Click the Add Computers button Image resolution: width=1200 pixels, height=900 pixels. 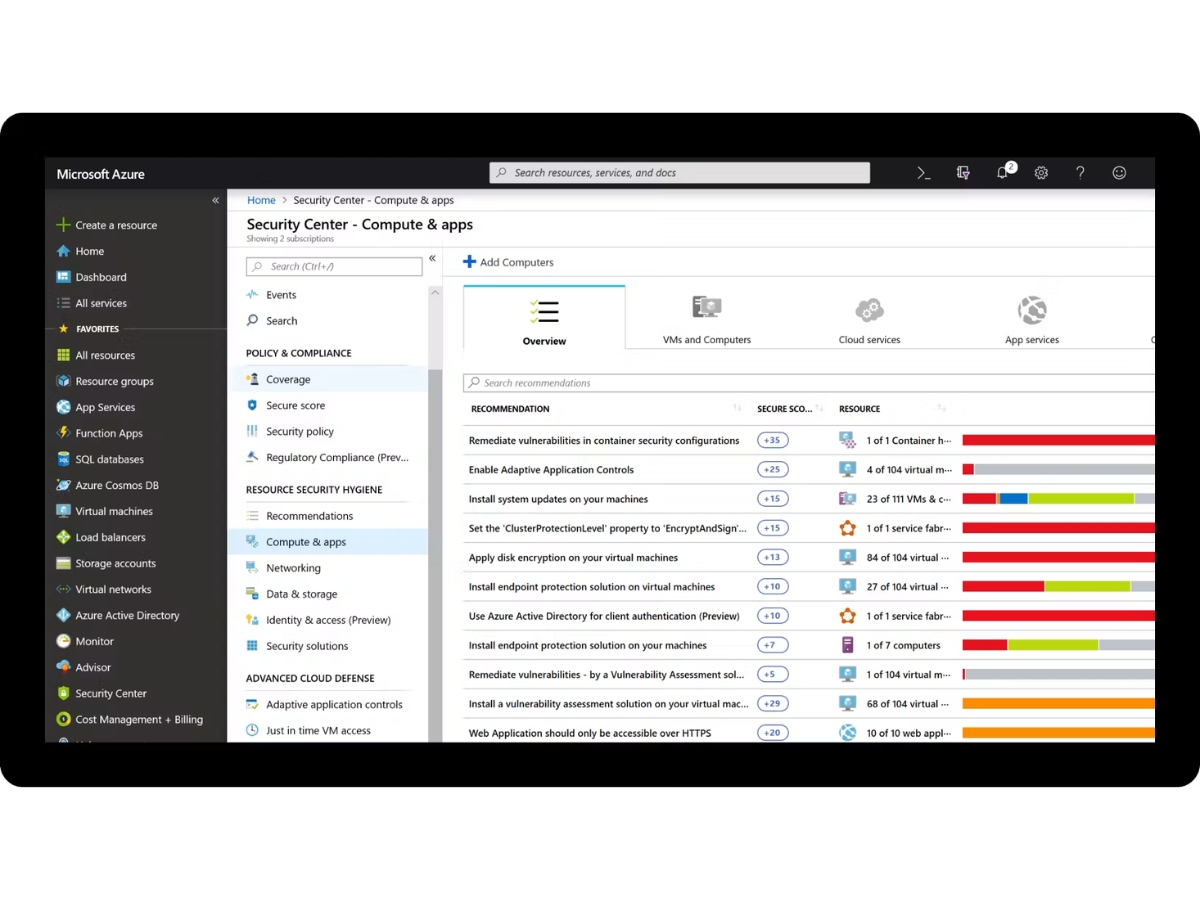coord(508,262)
